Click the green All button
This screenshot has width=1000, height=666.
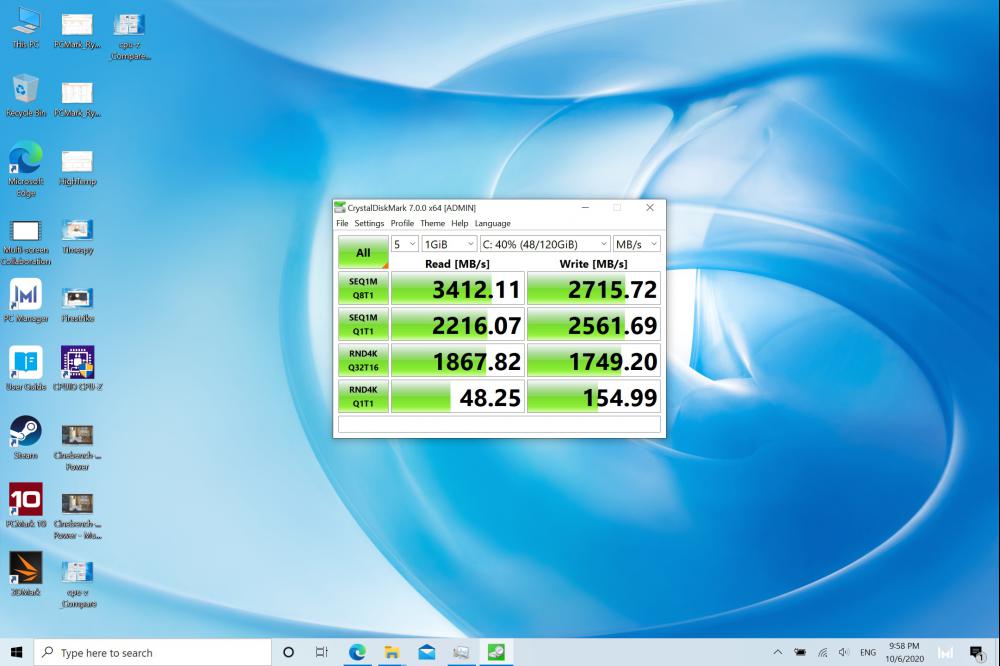tap(363, 252)
